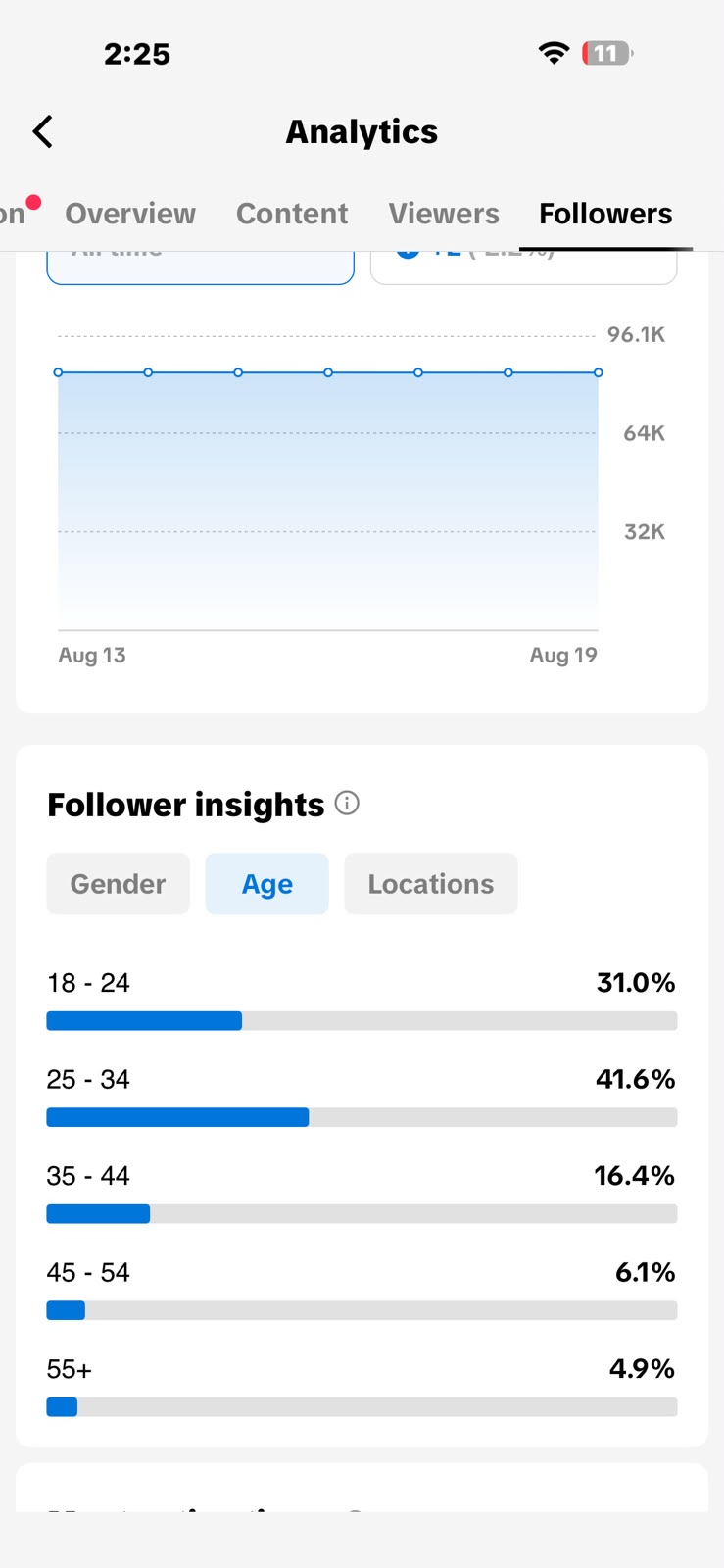Tap the 18 - 24 age bar
The width and height of the screenshot is (724, 1568).
(x=362, y=1021)
